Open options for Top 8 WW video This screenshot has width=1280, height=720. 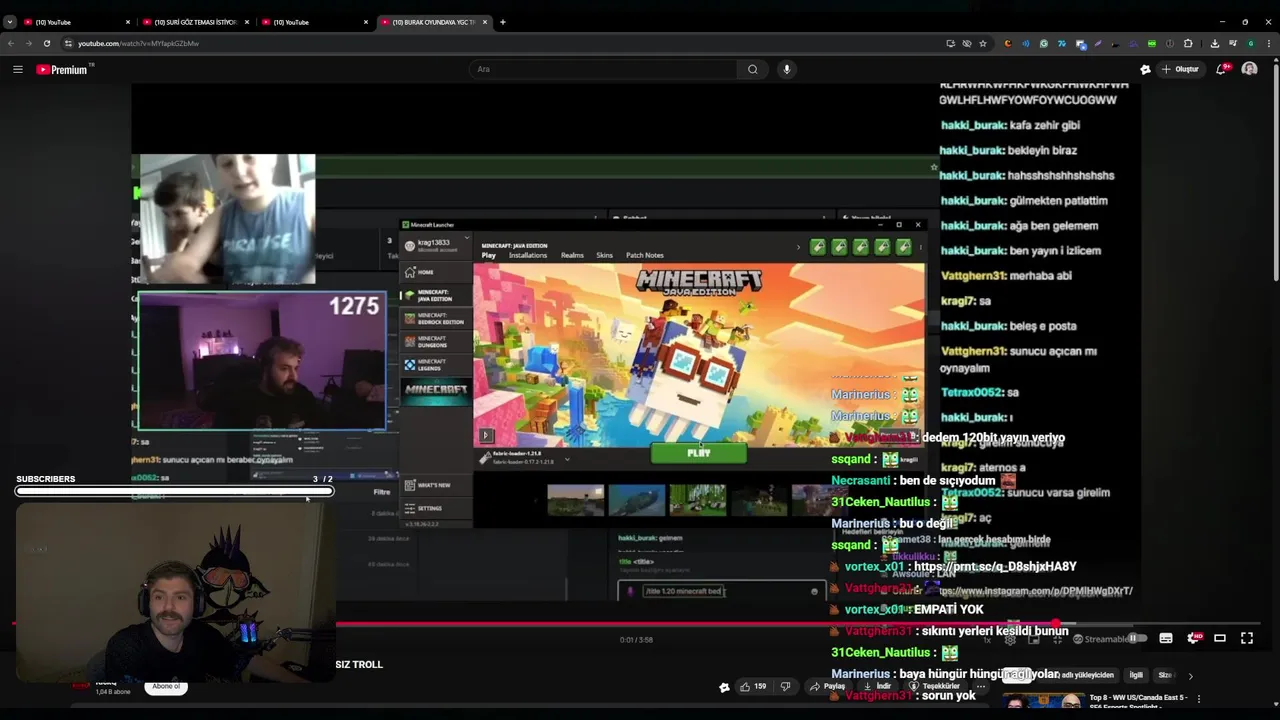pos(1199,698)
